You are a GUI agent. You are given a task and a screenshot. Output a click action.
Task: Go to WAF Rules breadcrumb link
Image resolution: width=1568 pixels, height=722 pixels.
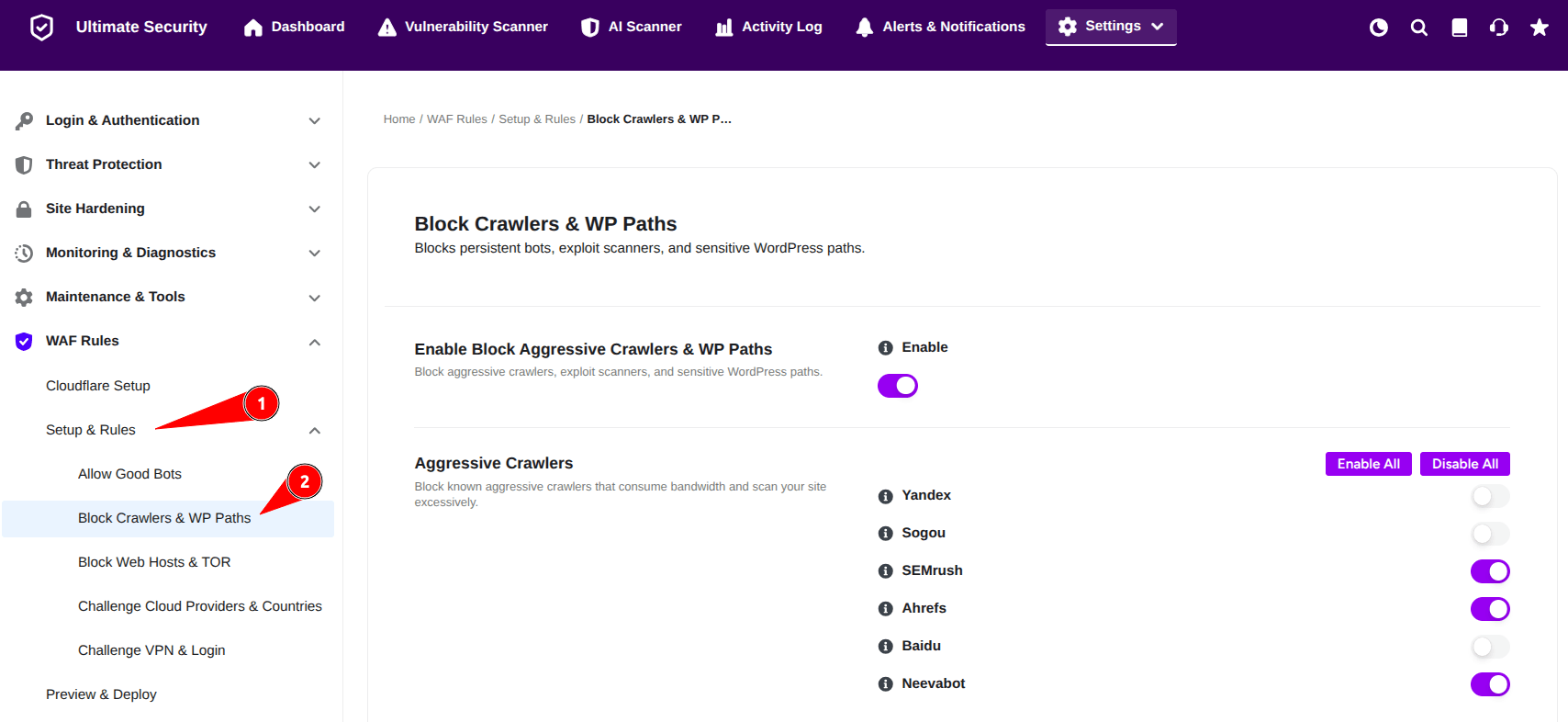tap(457, 119)
